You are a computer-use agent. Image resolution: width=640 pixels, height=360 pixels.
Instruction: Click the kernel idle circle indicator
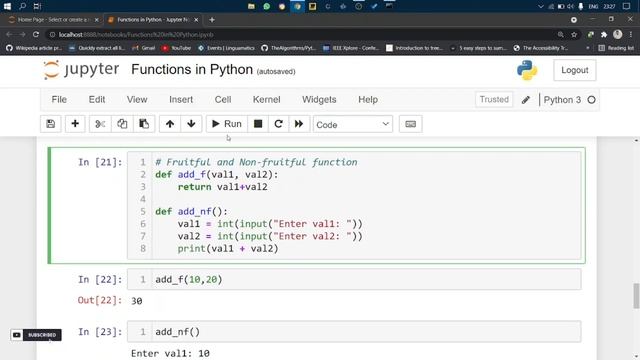(591, 100)
